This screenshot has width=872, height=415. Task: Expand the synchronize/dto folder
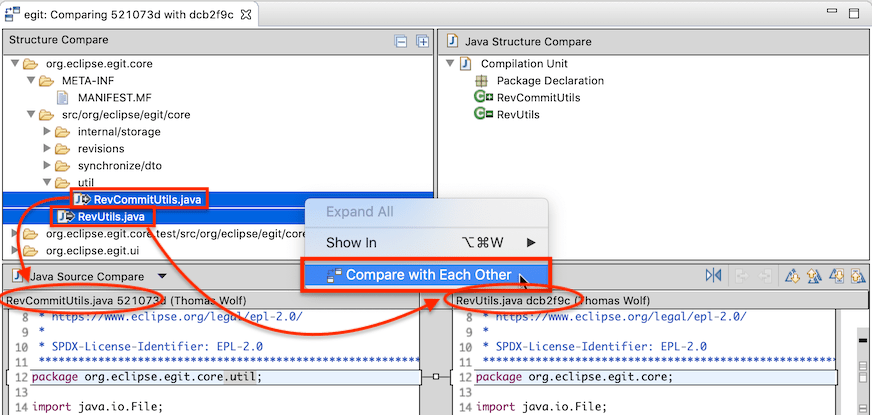click(47, 166)
